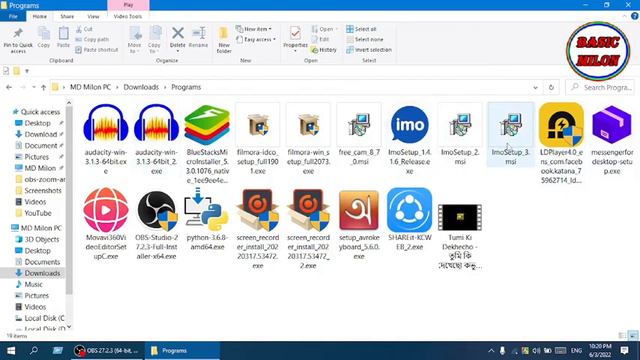Open the File menu tab
640x360 pixels.
click(13, 16)
